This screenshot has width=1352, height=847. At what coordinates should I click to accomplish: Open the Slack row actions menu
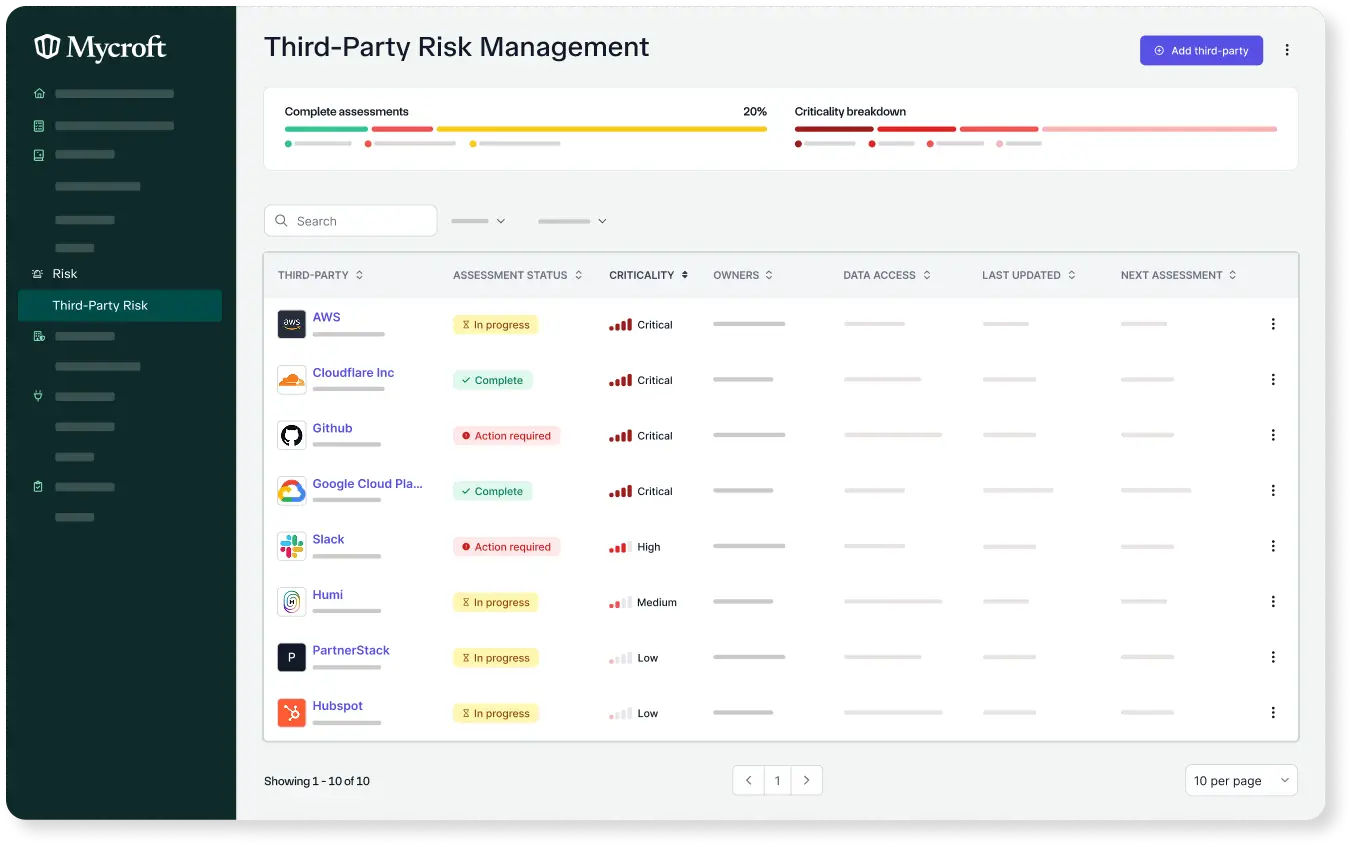click(1273, 546)
